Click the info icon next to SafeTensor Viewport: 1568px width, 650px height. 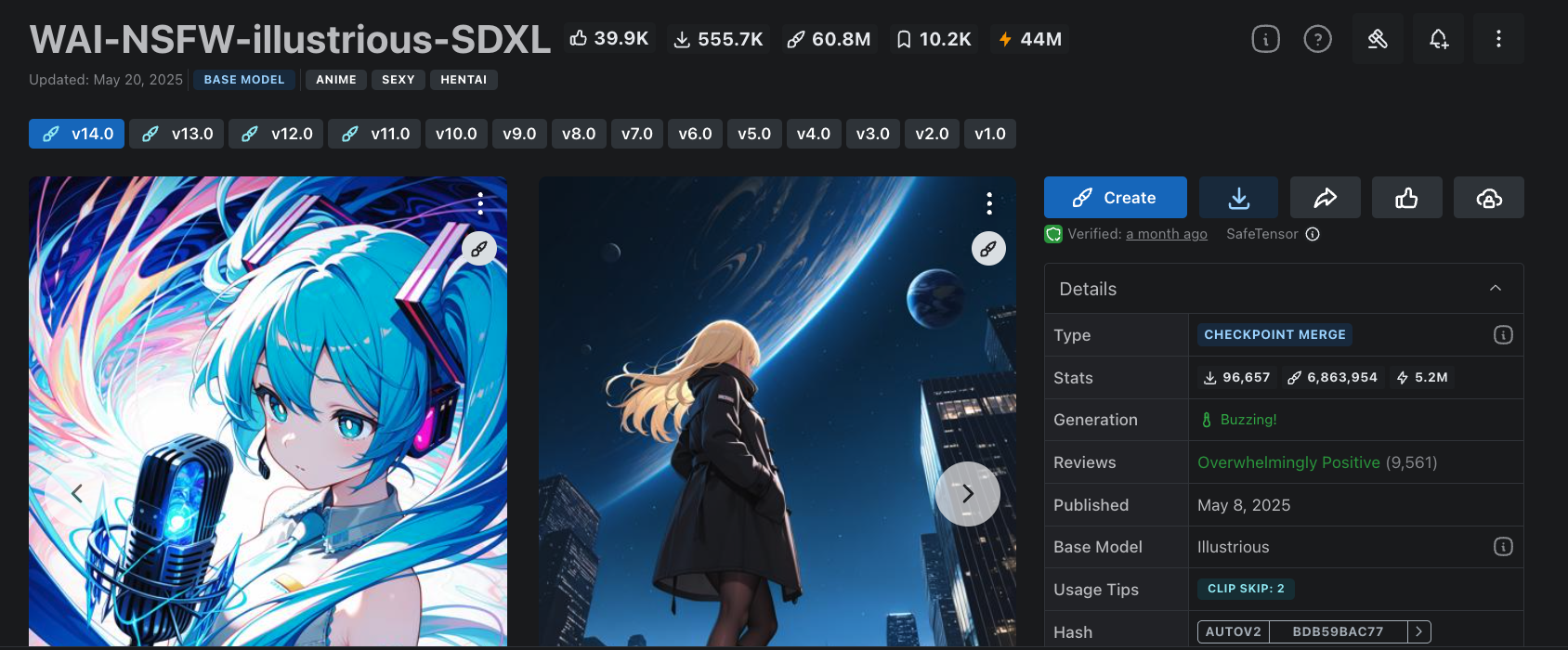click(x=1313, y=234)
